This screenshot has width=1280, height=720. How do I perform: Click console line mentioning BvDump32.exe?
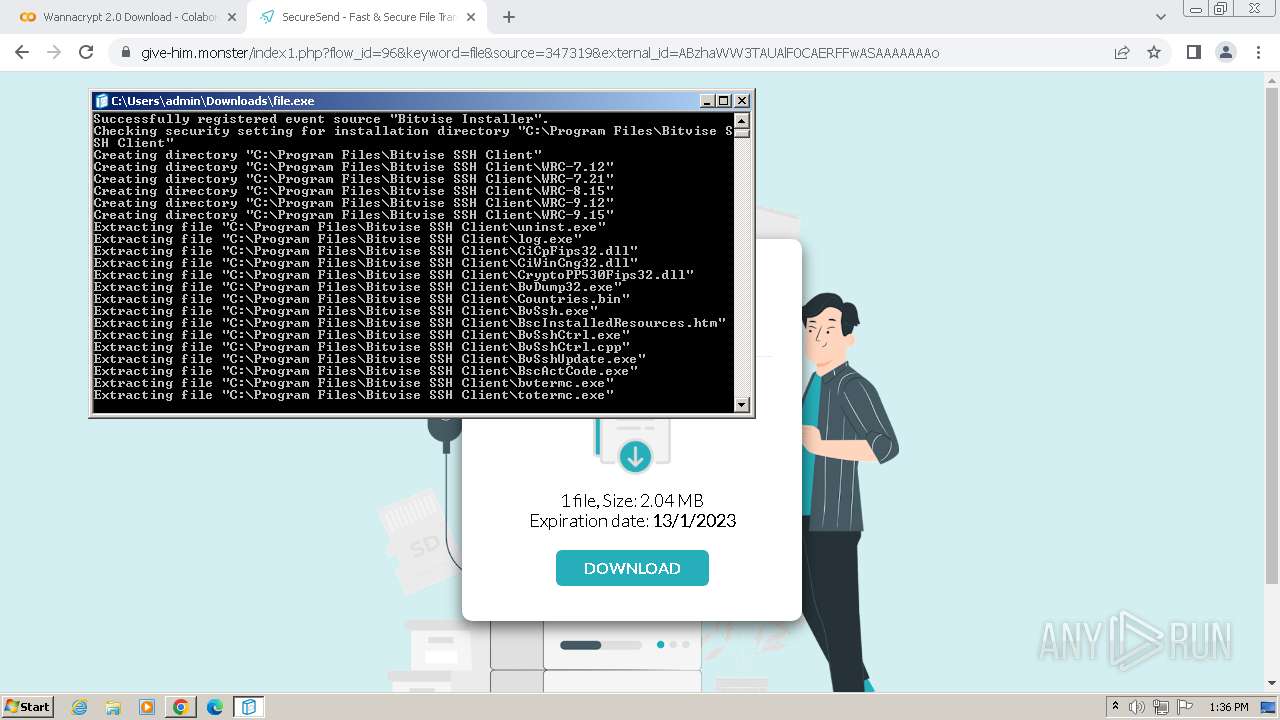[358, 287]
